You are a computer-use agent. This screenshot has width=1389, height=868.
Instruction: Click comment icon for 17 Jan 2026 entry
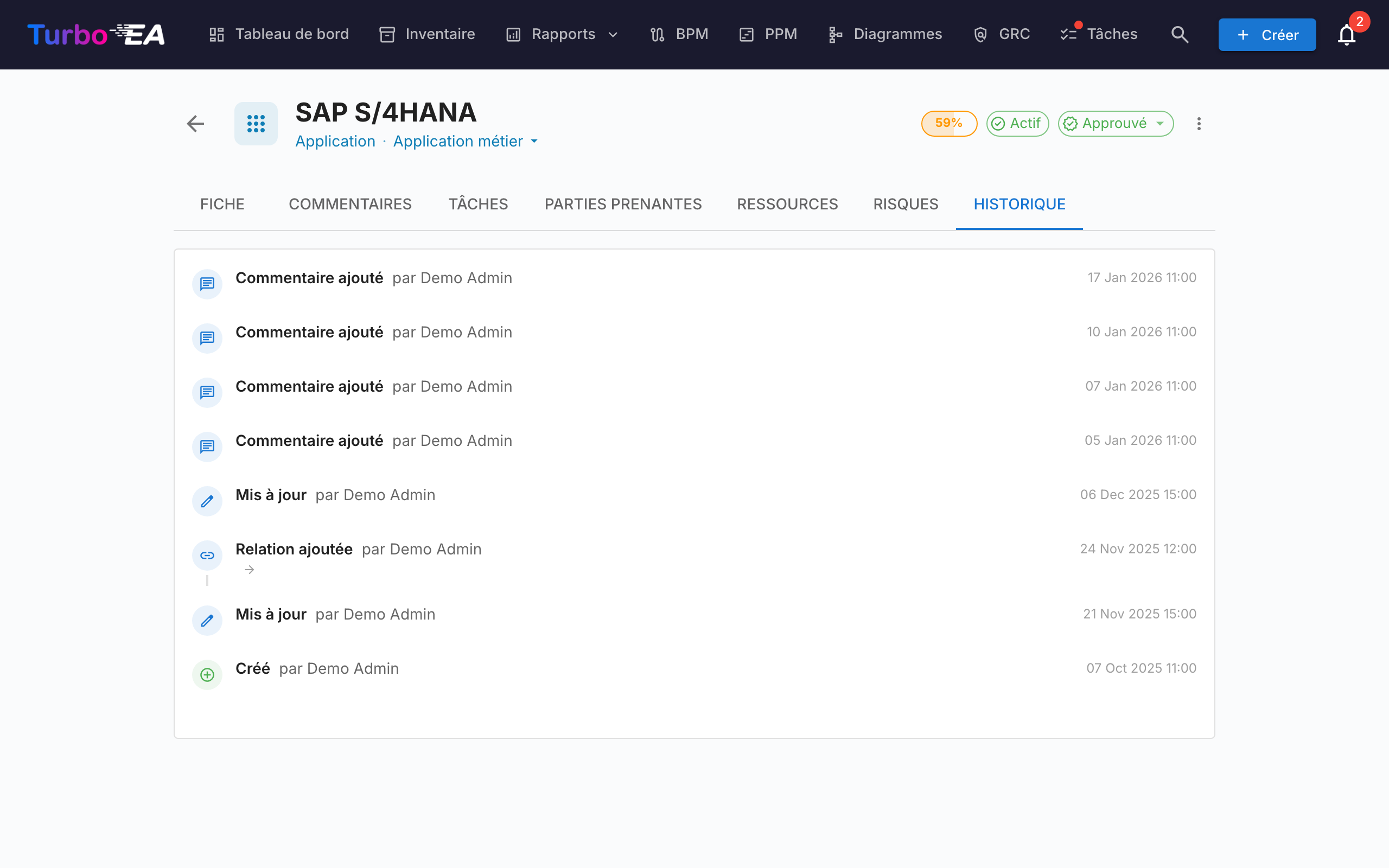pos(207,284)
